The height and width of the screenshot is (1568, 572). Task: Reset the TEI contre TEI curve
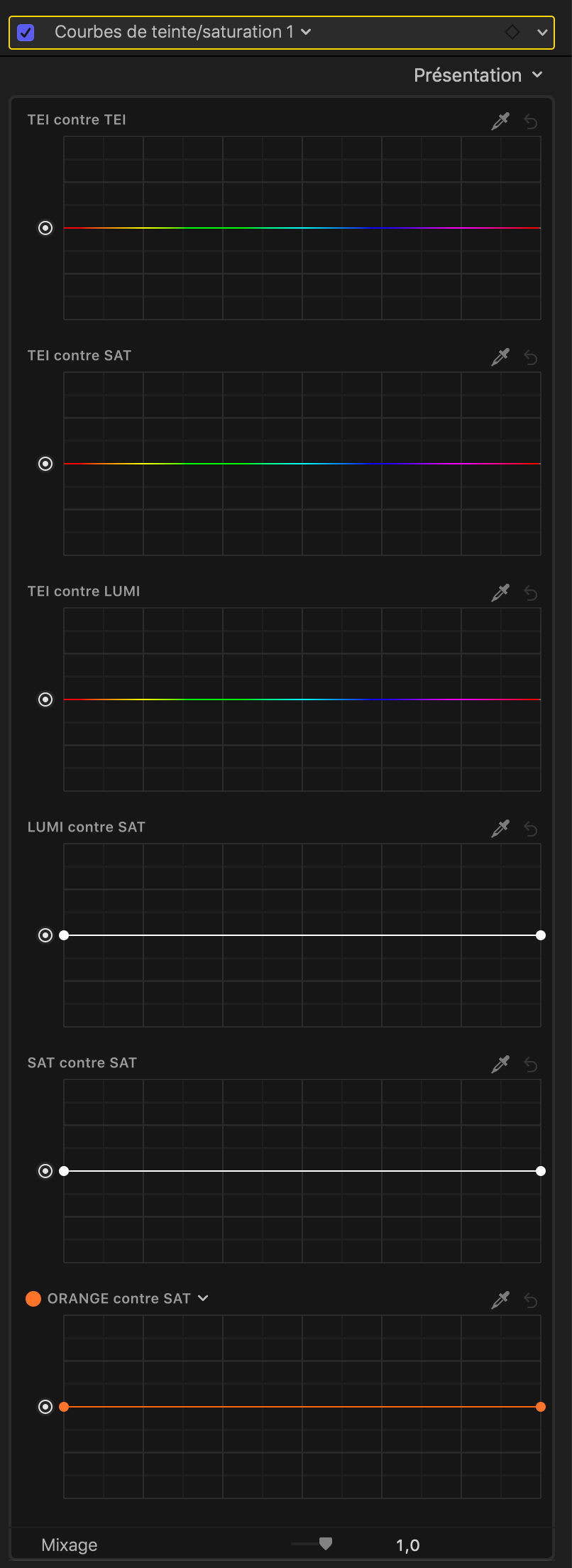pyautogui.click(x=530, y=121)
